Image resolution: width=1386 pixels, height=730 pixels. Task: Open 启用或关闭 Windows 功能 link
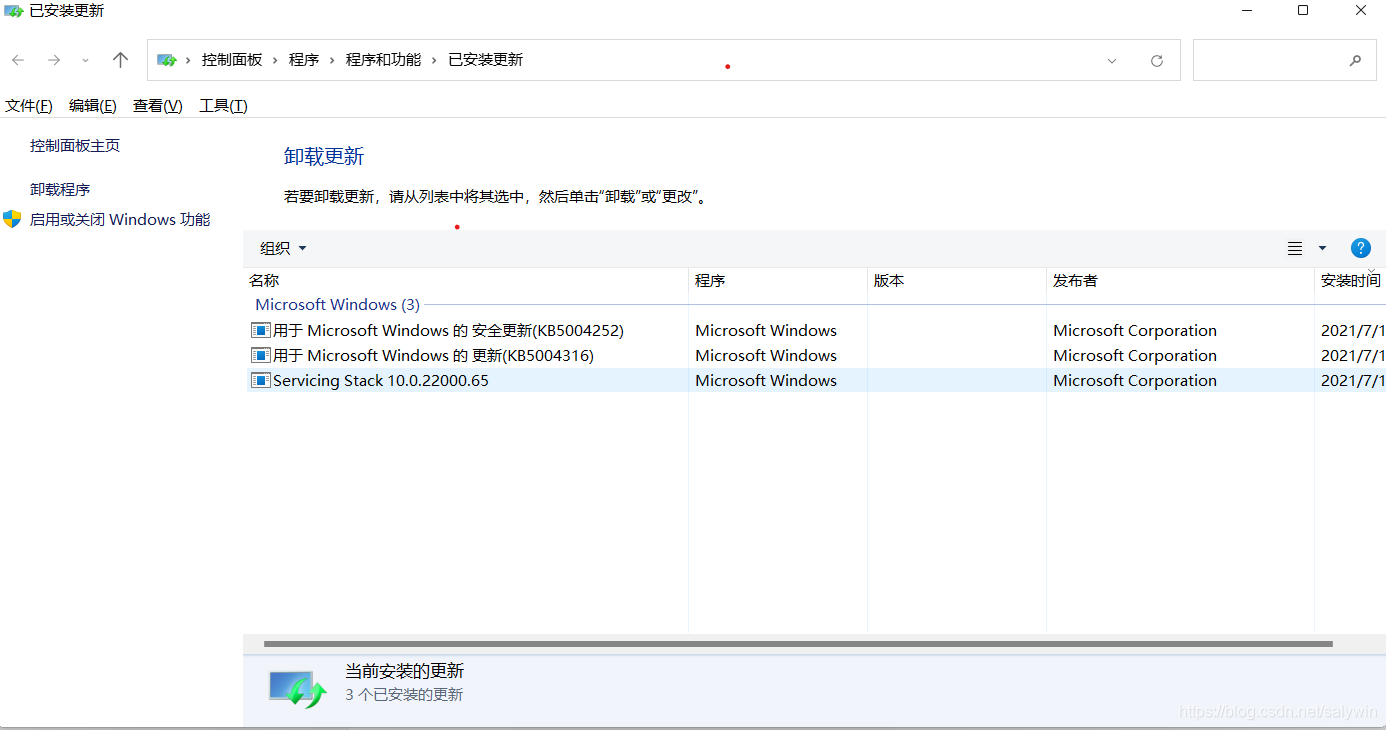point(120,219)
